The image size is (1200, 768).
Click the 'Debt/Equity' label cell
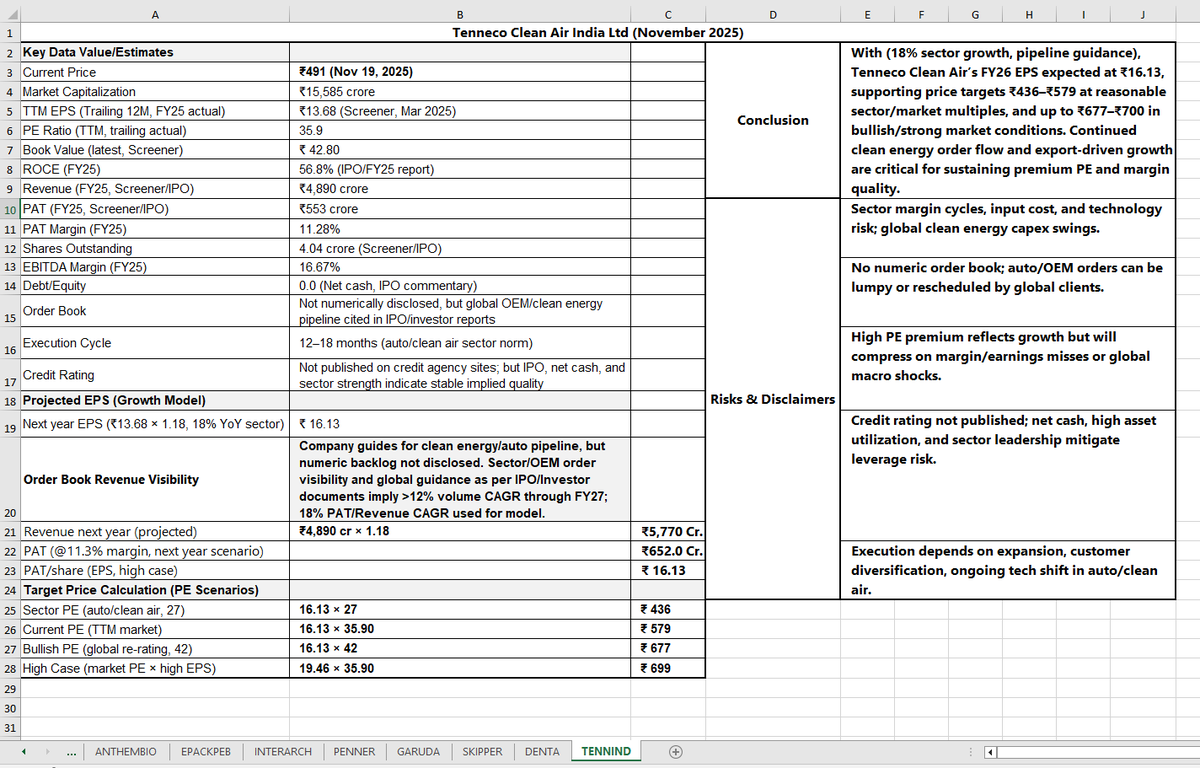(154, 286)
